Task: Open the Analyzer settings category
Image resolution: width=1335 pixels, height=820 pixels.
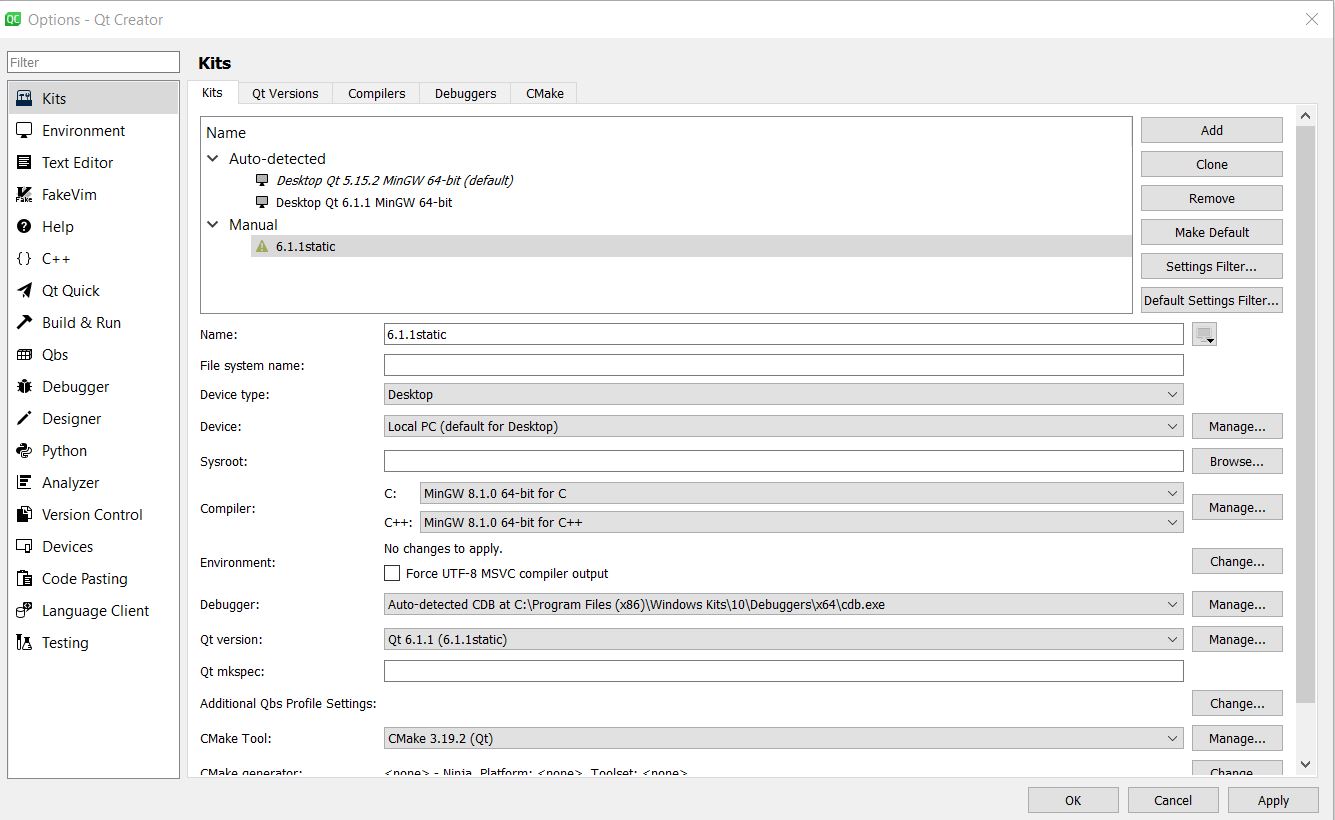Action: [x=93, y=482]
